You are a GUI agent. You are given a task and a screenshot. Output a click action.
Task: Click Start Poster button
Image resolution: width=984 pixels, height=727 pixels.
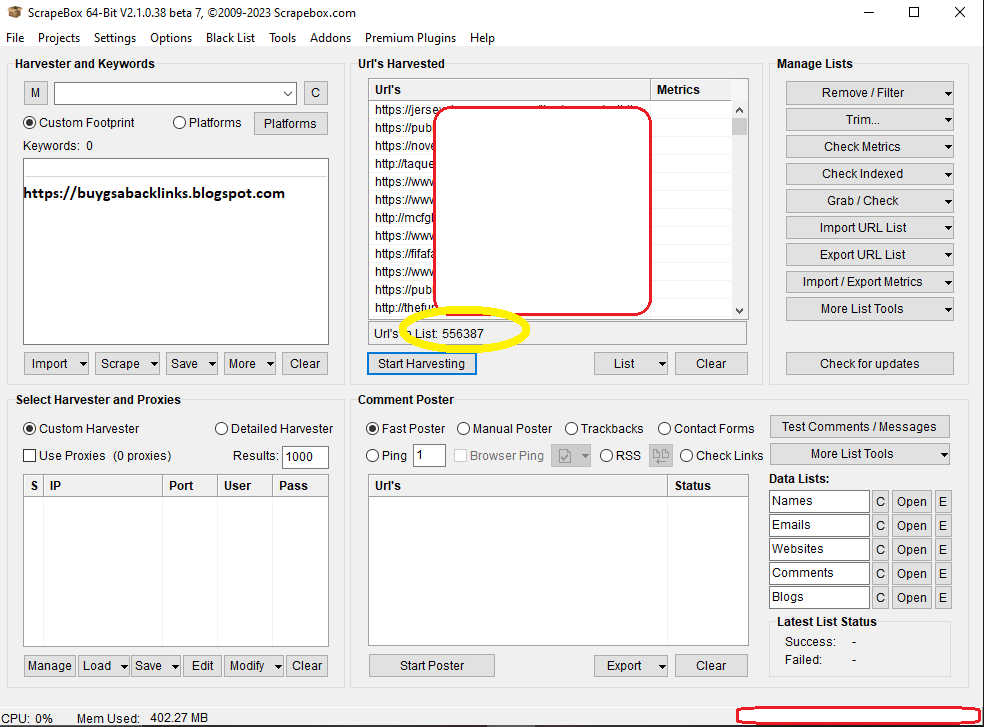432,665
